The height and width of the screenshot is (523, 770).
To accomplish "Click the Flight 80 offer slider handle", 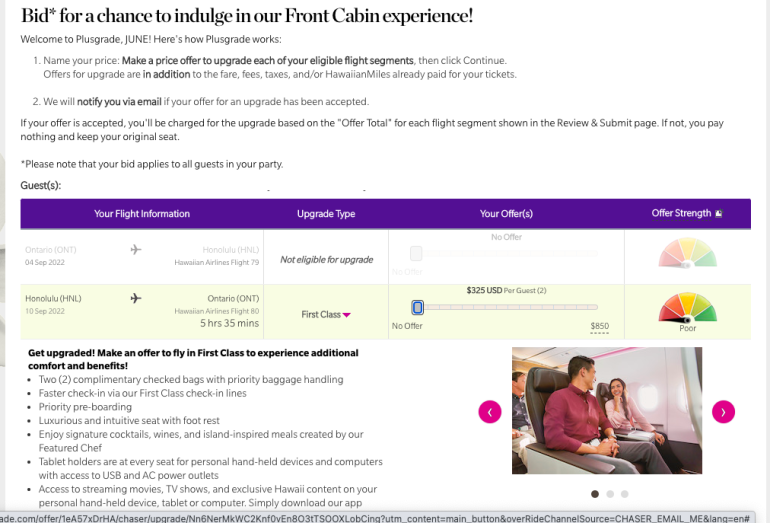I will tap(417, 307).
